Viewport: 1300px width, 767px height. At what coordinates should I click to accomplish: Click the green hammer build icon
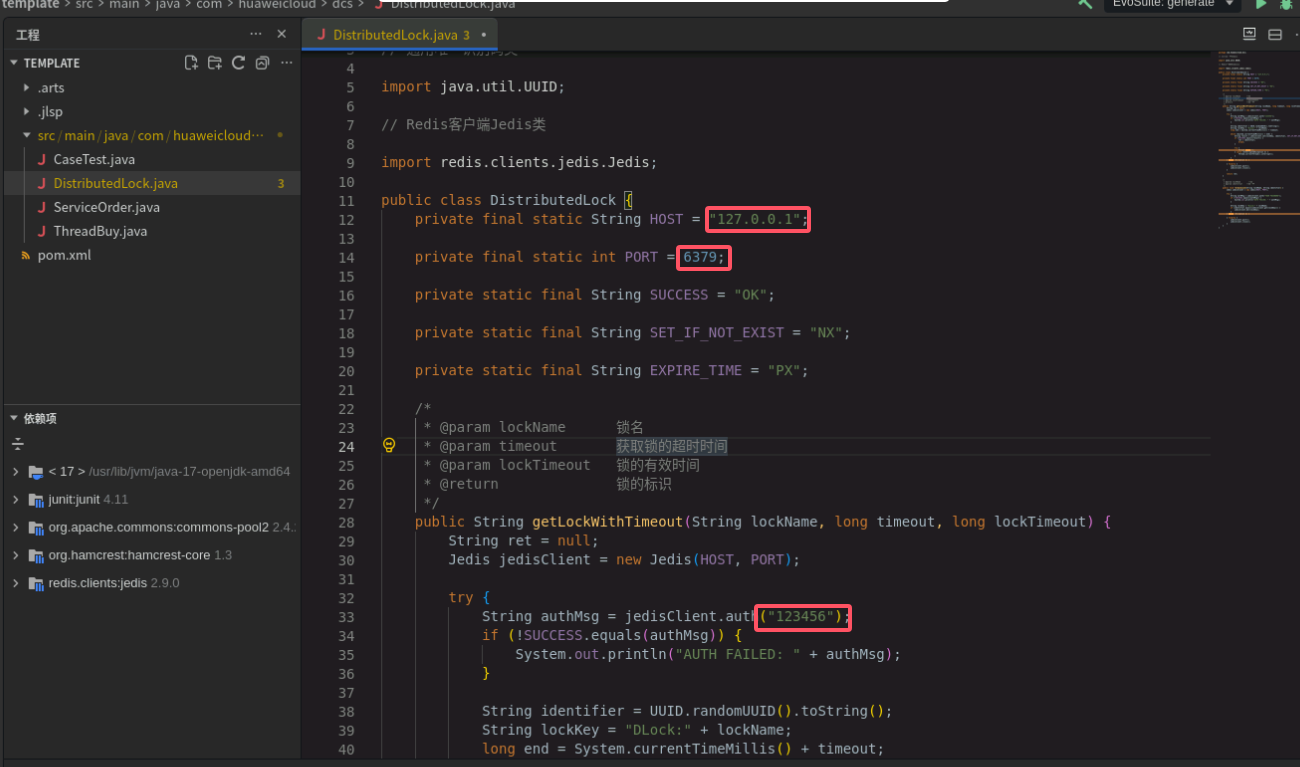1085,4
